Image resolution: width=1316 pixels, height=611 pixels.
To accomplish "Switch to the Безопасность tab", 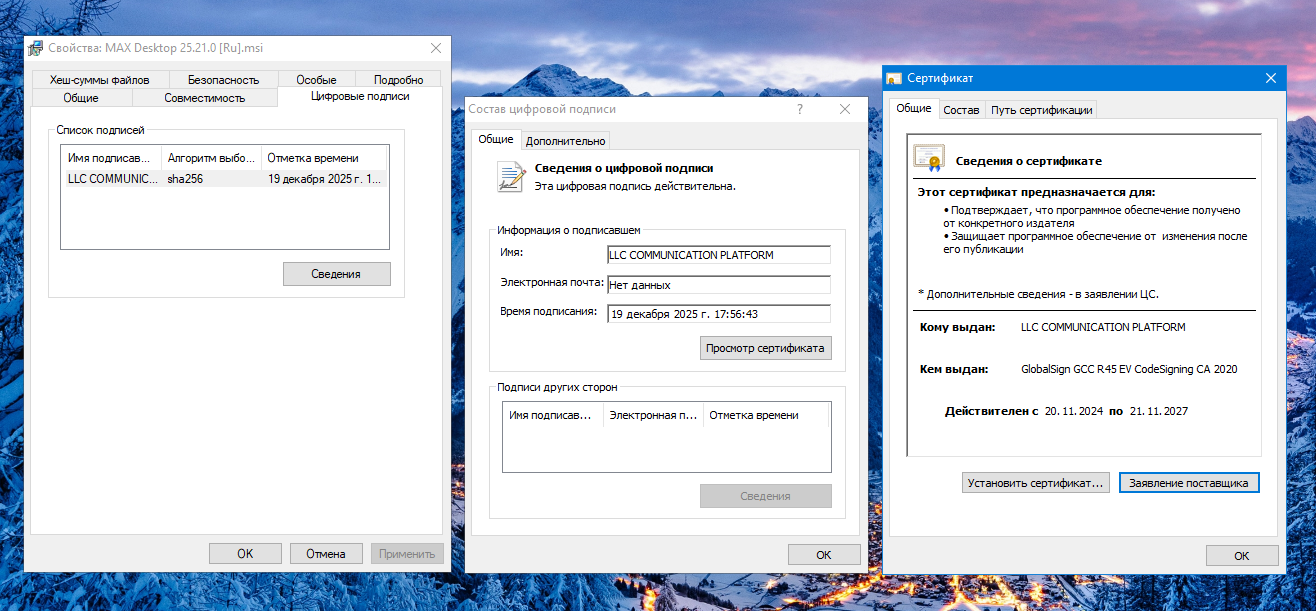I will [223, 80].
